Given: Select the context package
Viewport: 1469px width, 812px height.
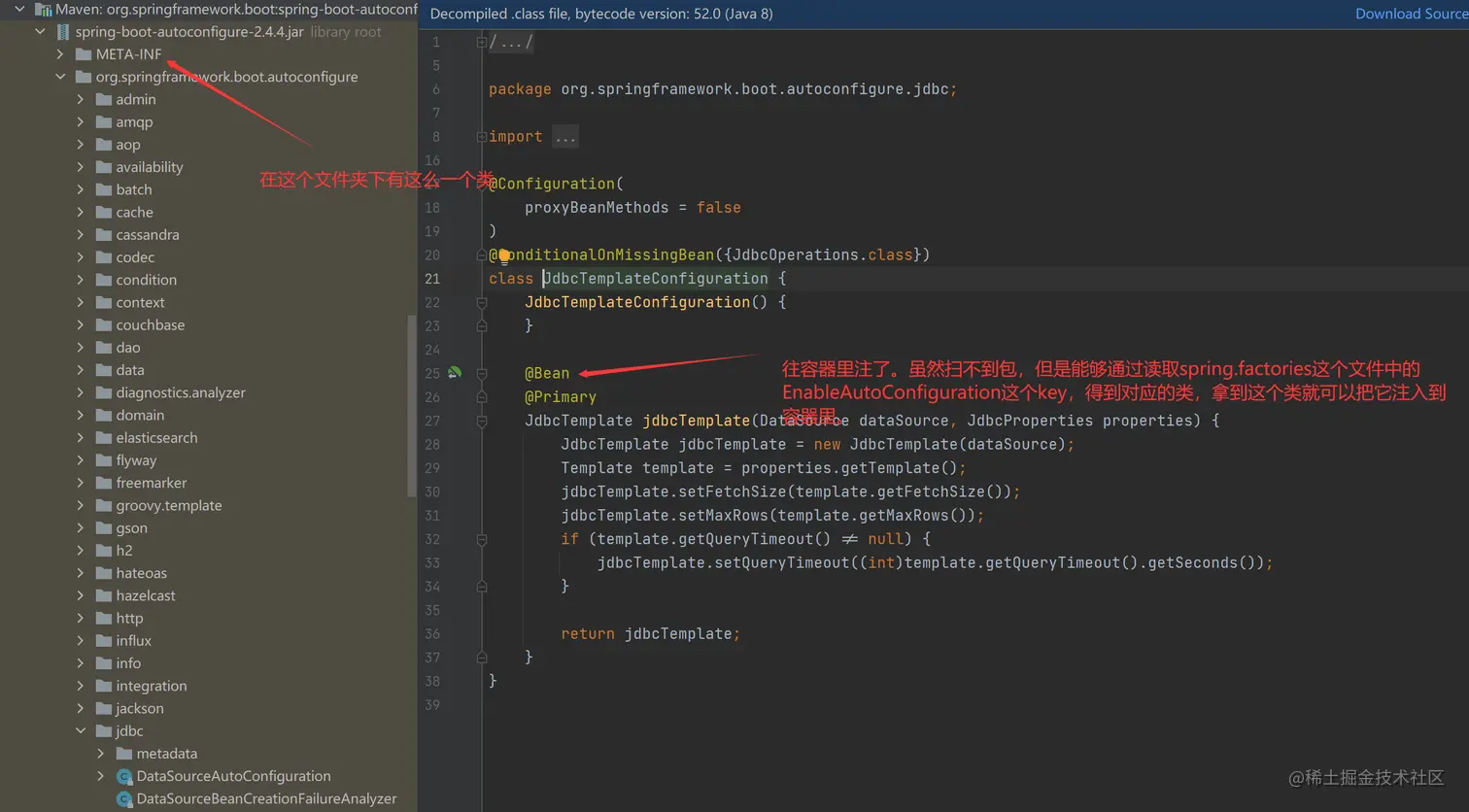Looking at the screenshot, I should tap(140, 302).
